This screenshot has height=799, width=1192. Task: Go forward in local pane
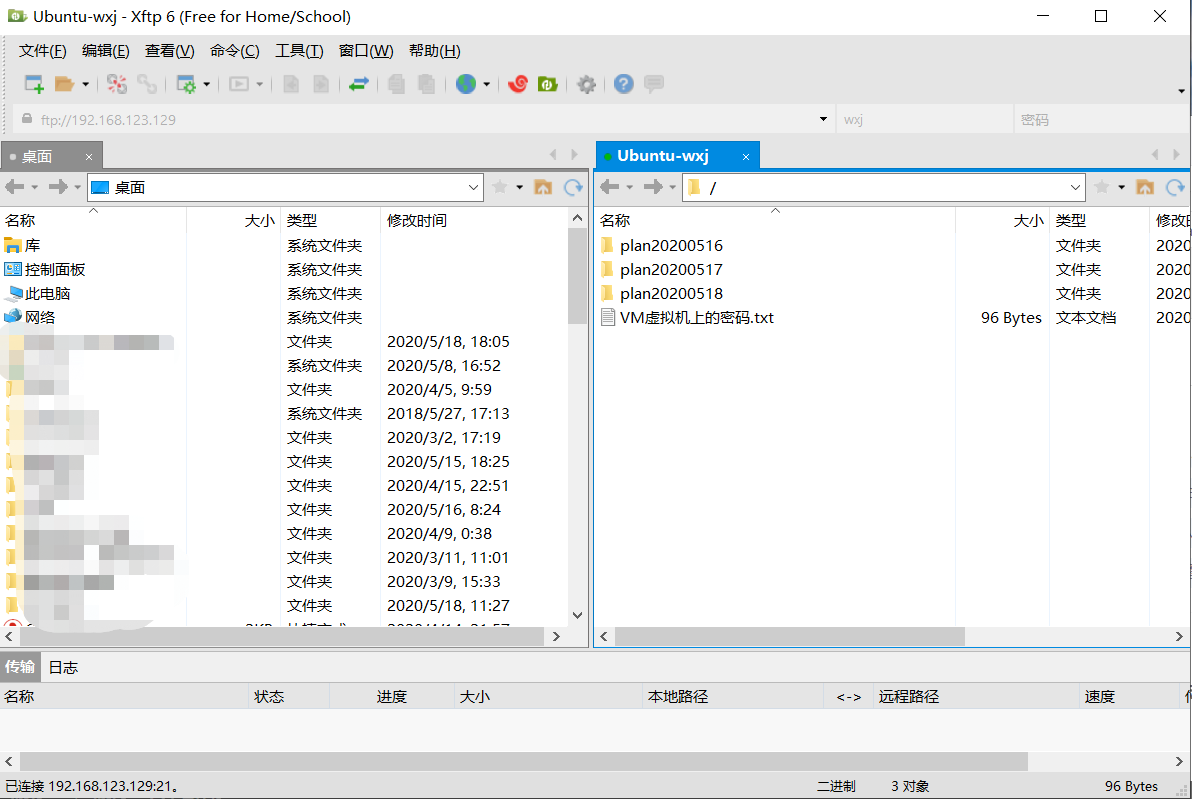(x=58, y=187)
